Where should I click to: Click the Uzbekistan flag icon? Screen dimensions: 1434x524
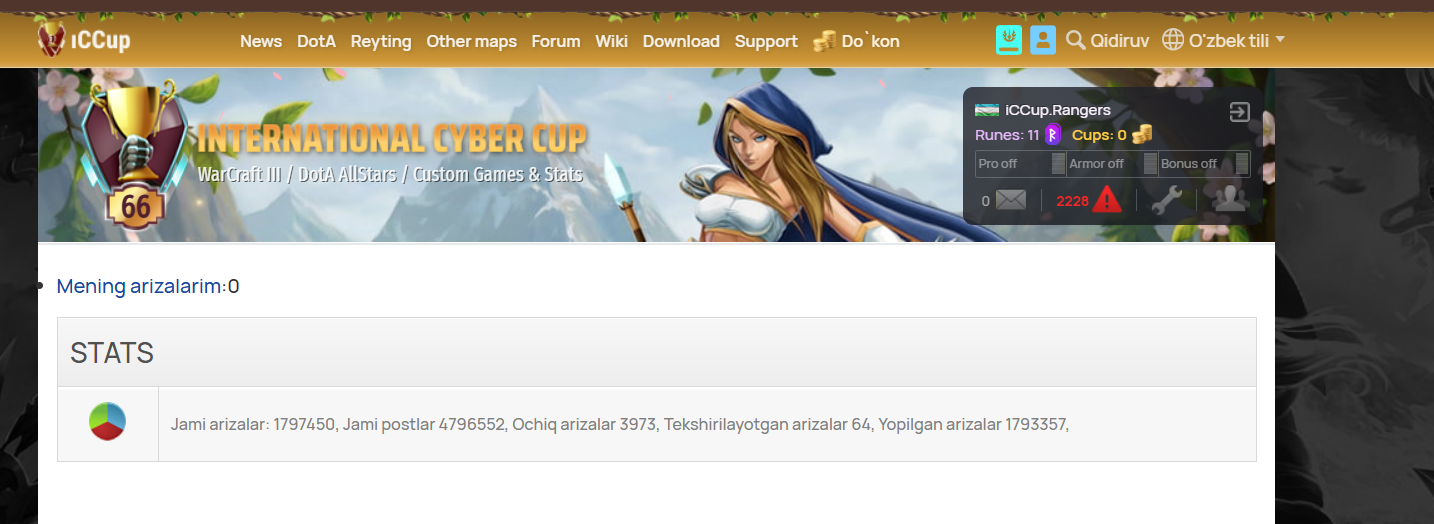tap(987, 110)
